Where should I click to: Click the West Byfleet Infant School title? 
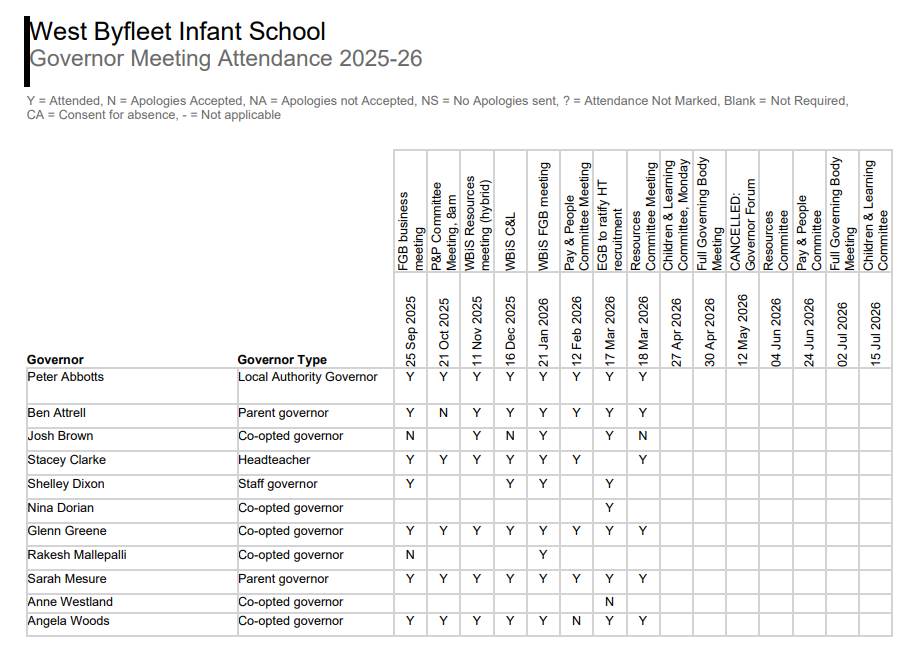pos(178,31)
